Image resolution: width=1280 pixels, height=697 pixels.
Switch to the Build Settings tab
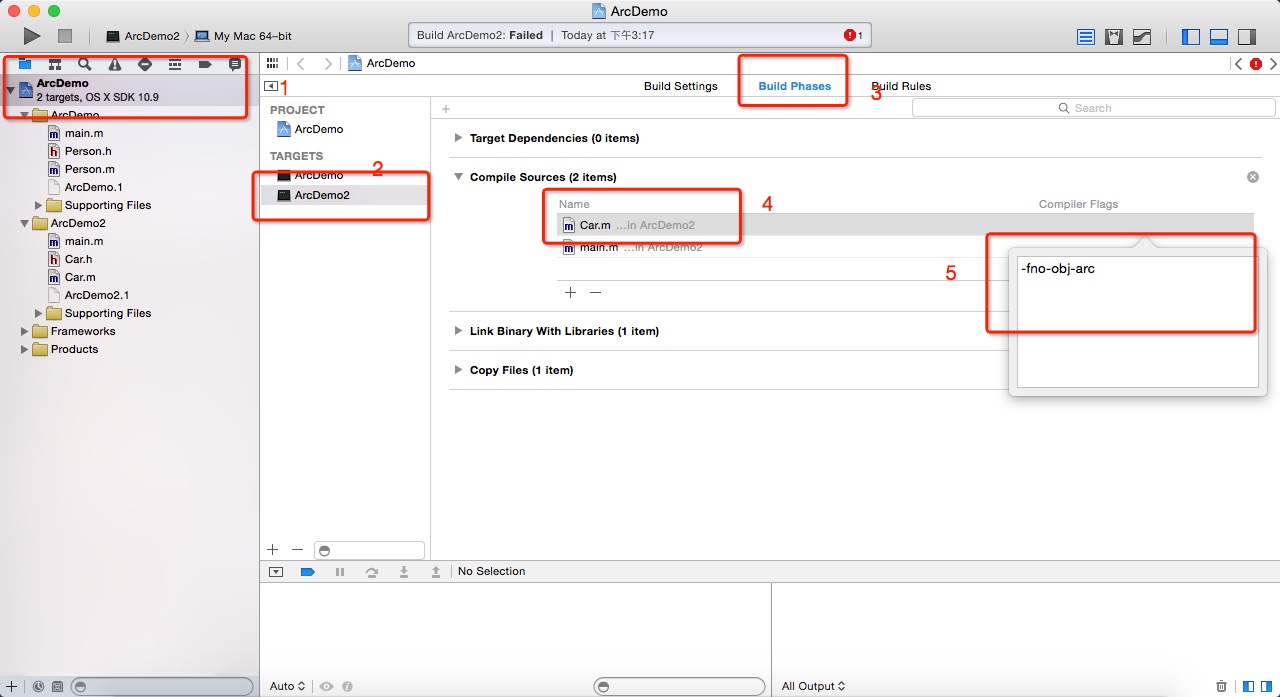click(681, 86)
